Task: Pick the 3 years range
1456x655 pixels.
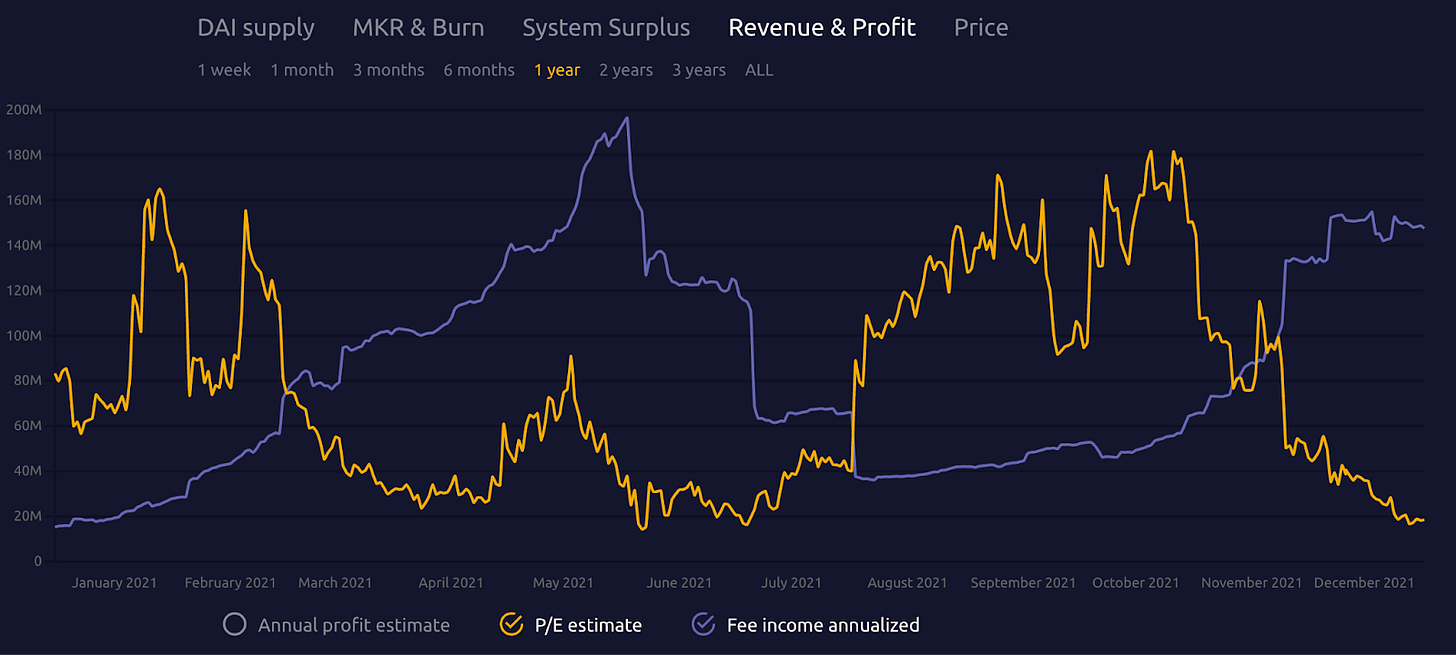Action: pos(699,70)
